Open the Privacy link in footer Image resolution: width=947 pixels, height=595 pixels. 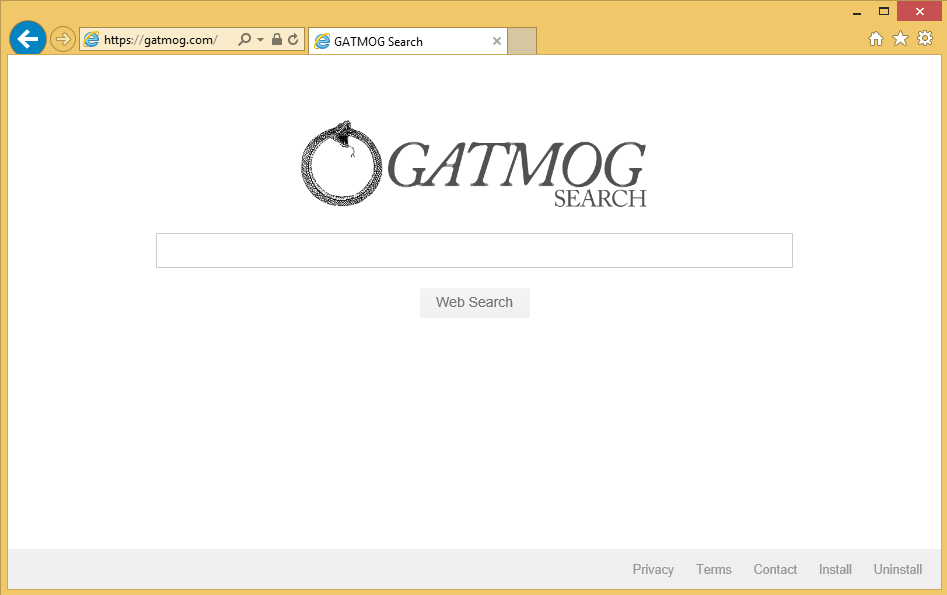click(x=653, y=570)
